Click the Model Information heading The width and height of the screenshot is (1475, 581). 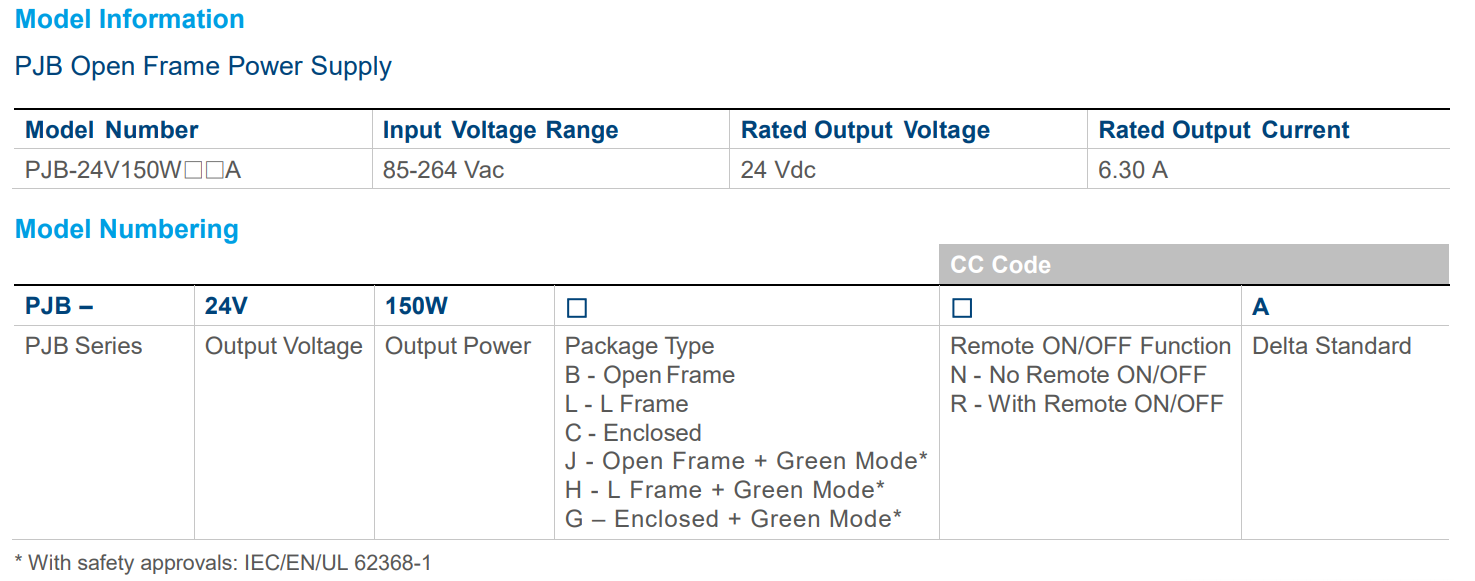tap(130, 19)
